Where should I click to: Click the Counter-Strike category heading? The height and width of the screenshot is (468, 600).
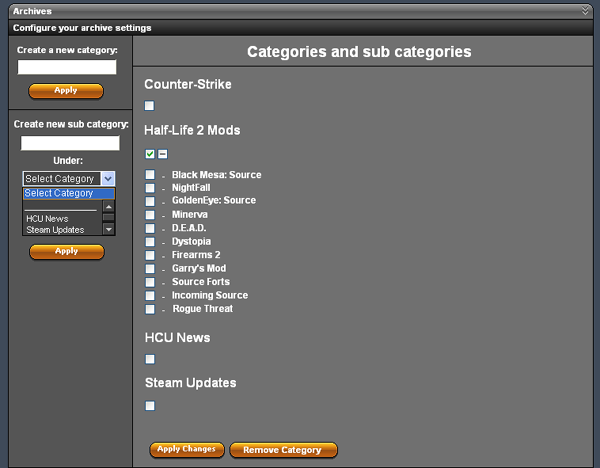(x=188, y=84)
